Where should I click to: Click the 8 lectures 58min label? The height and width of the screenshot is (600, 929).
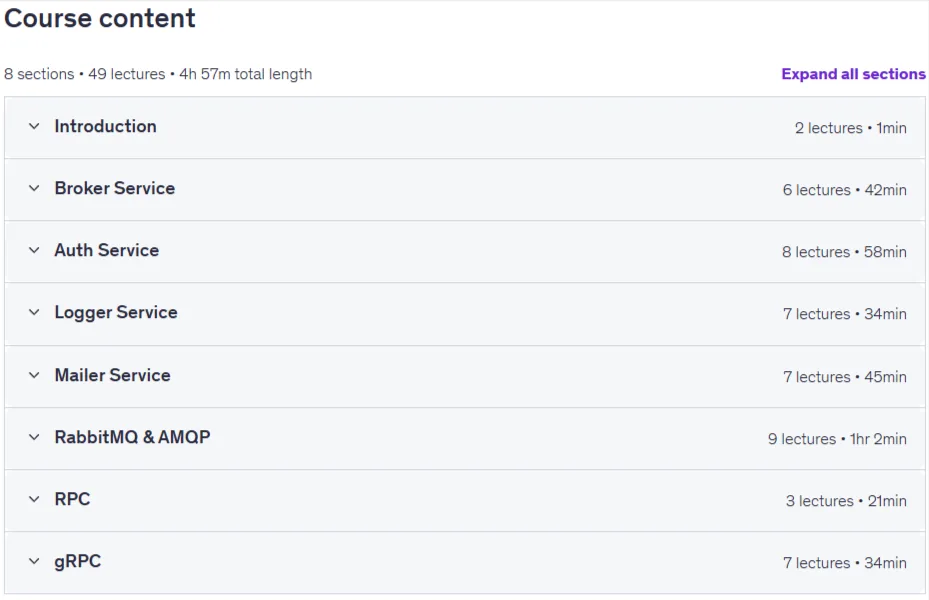click(x=844, y=252)
